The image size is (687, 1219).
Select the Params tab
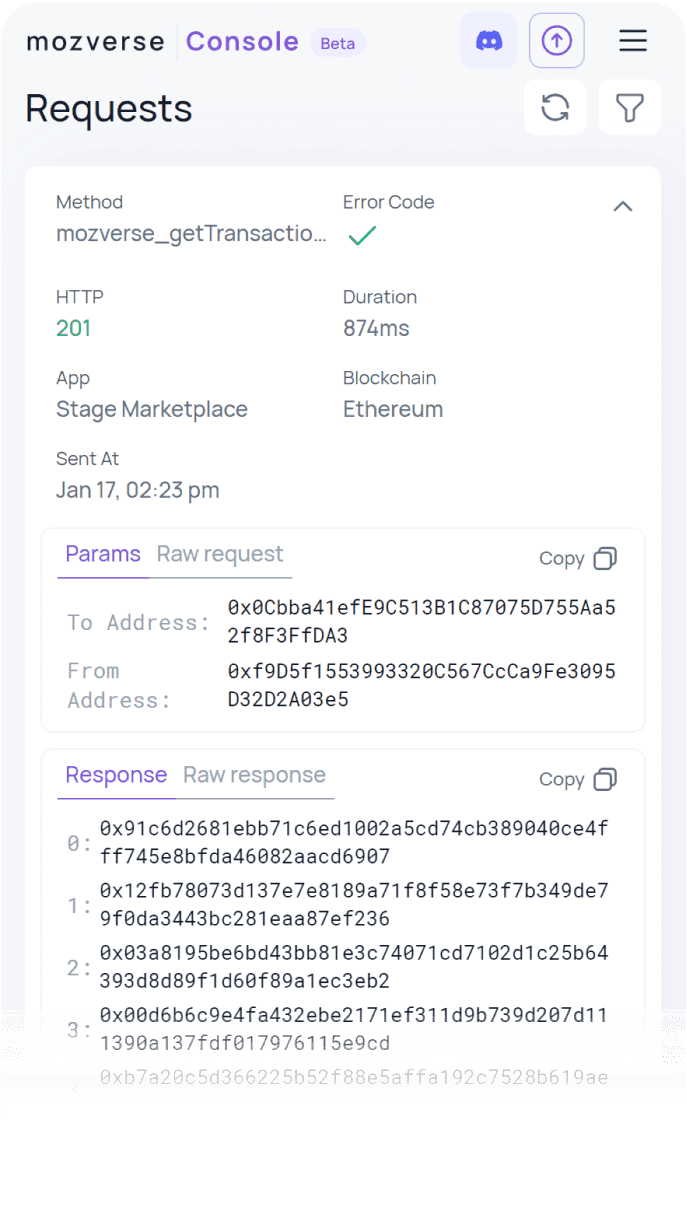(103, 554)
